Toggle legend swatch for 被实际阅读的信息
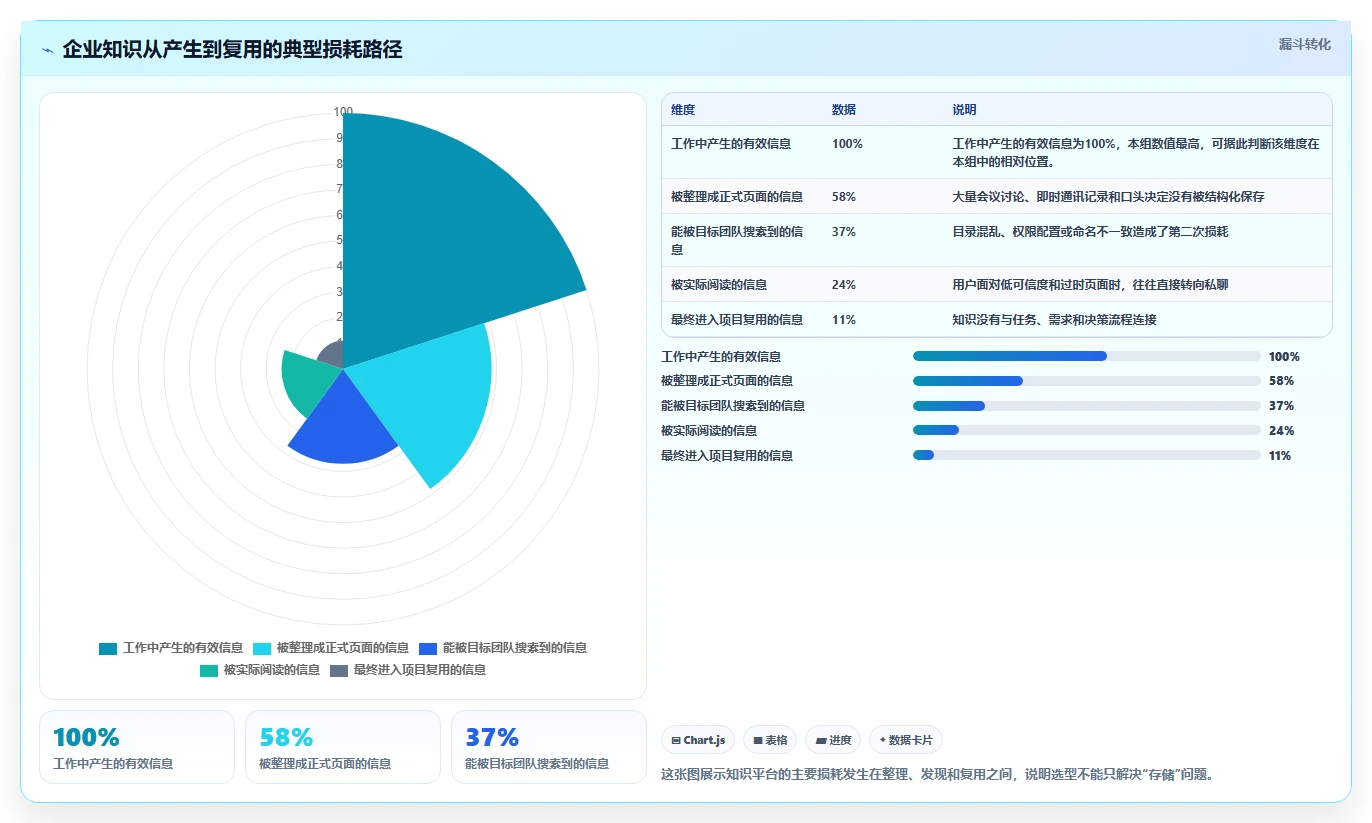The image size is (1372, 823). (209, 670)
